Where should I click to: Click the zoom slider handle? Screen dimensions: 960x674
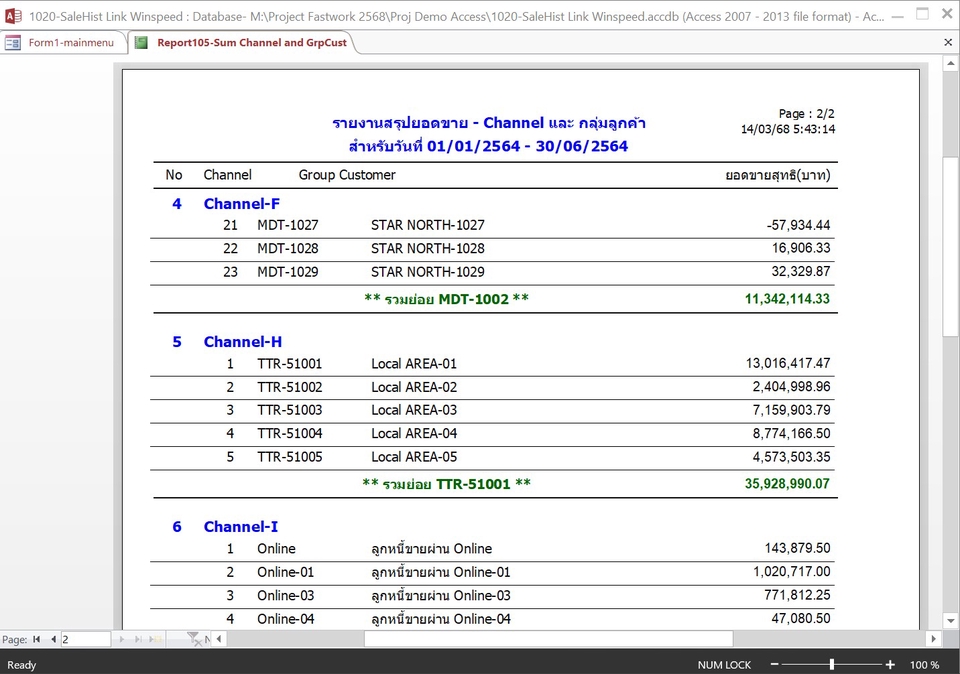pos(832,664)
